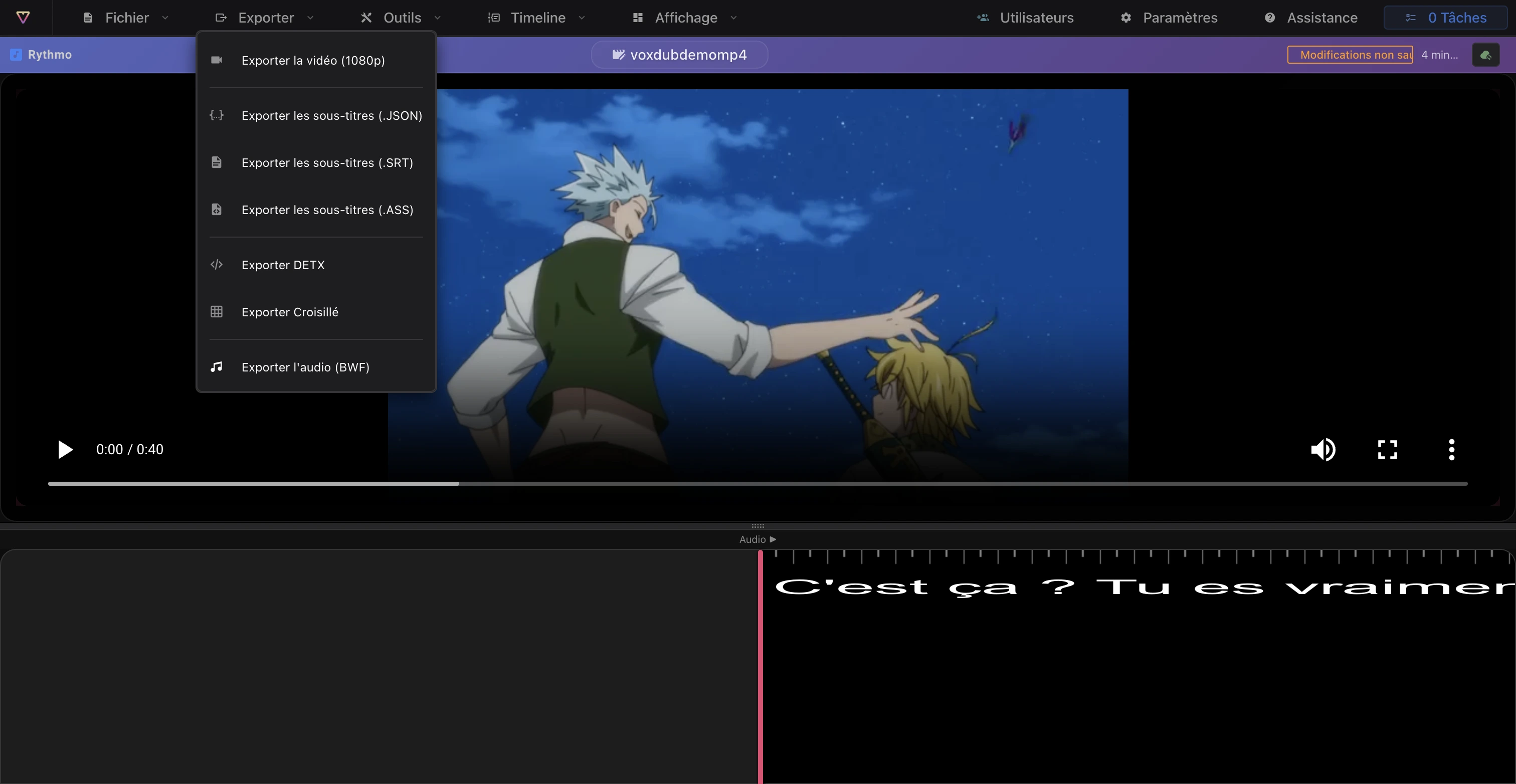Click the Croisillé grid icon
Viewport: 1516px width, 784px height.
tap(217, 312)
